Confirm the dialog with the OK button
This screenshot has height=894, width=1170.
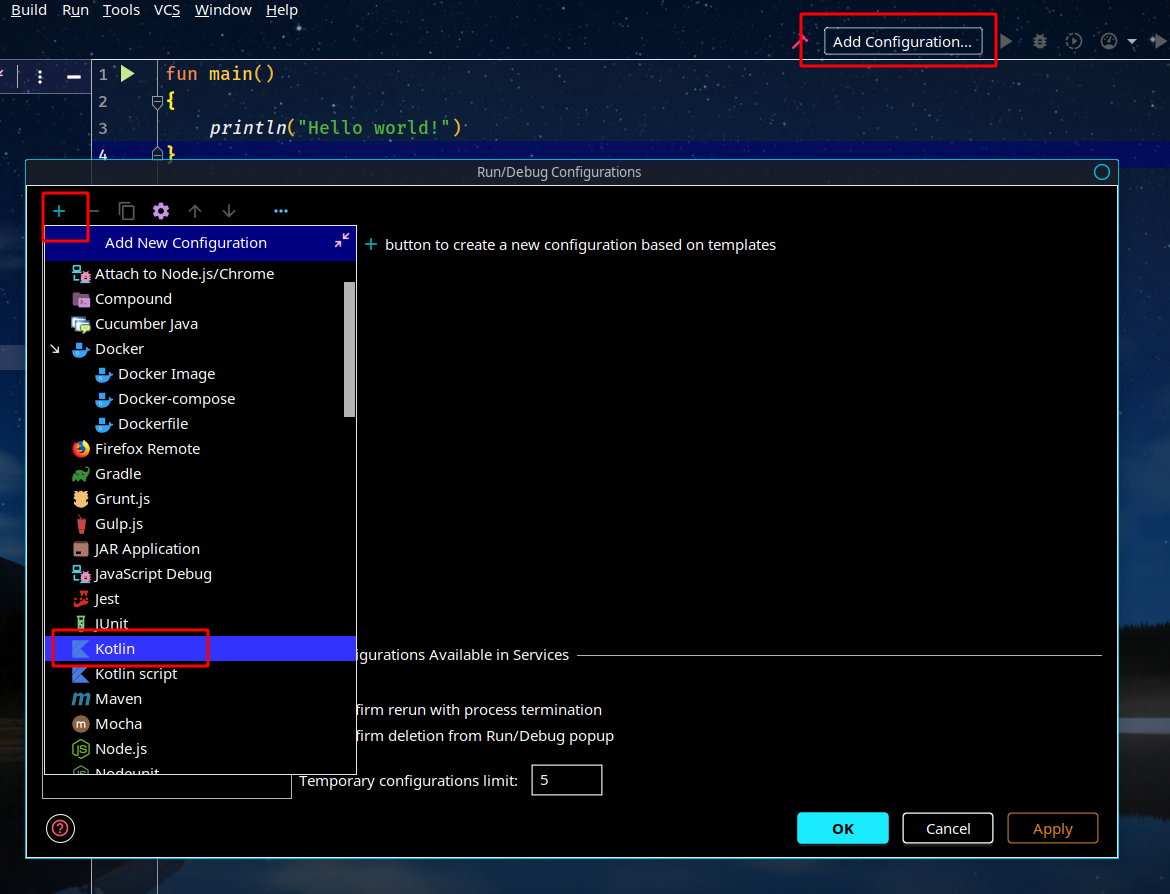(x=843, y=828)
